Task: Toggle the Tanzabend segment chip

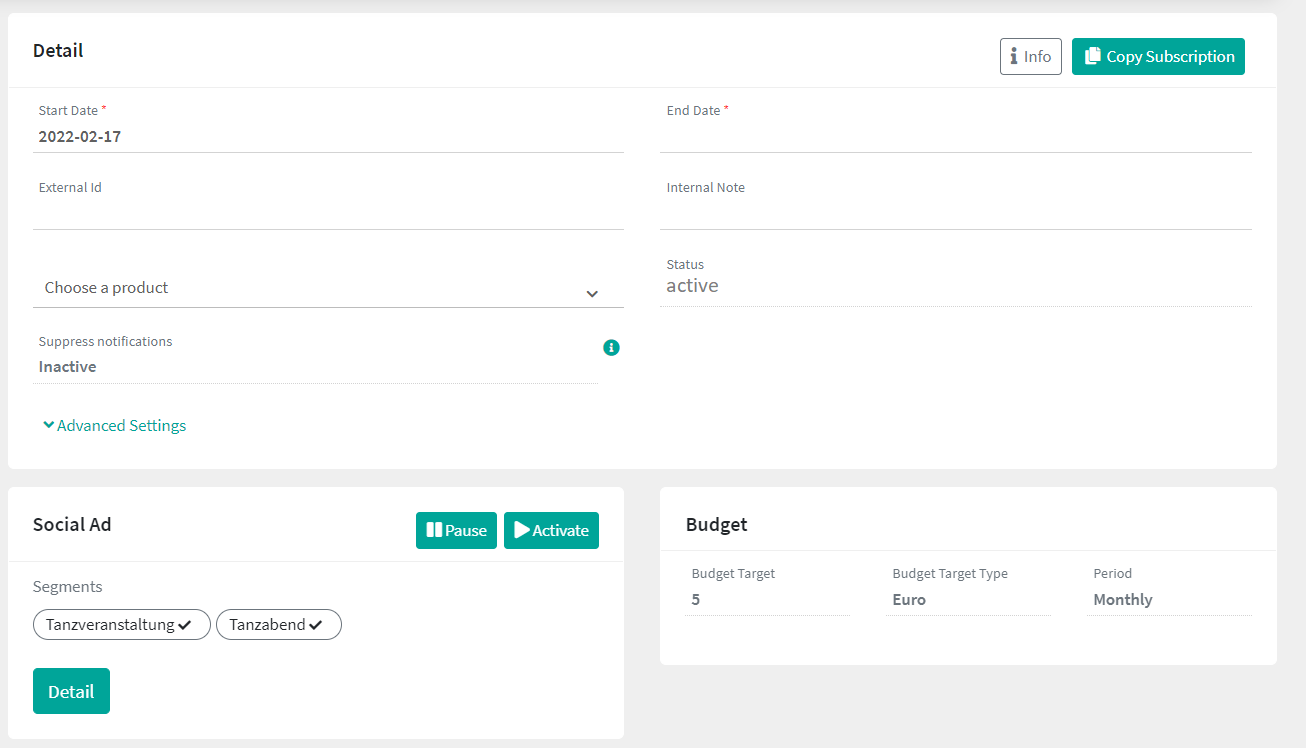Action: point(278,625)
